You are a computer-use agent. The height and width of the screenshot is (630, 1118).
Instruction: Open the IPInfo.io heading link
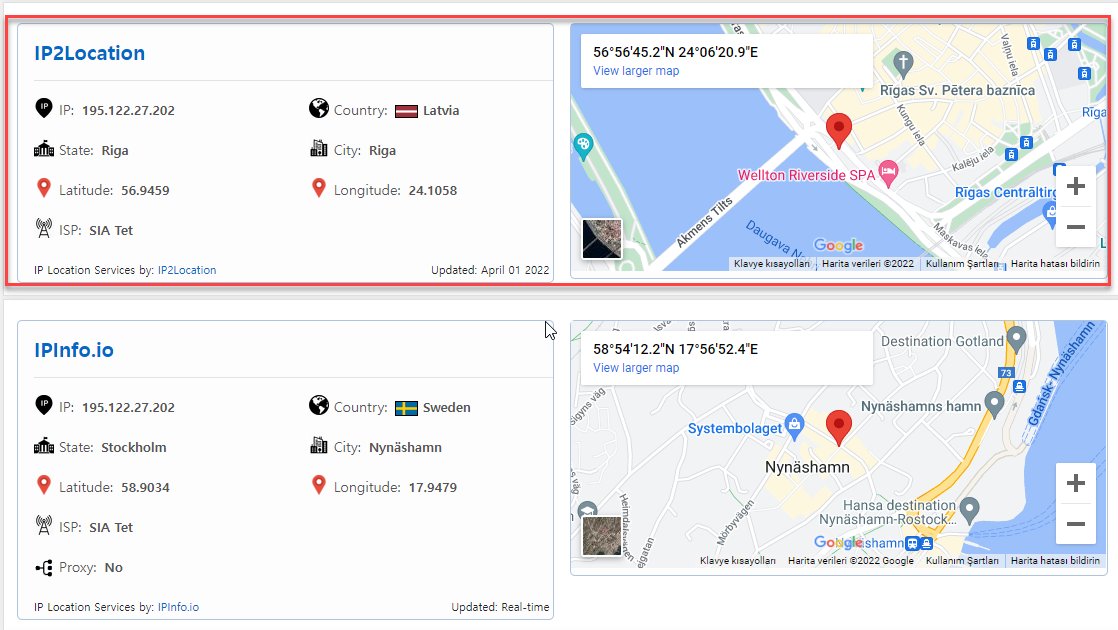click(73, 350)
